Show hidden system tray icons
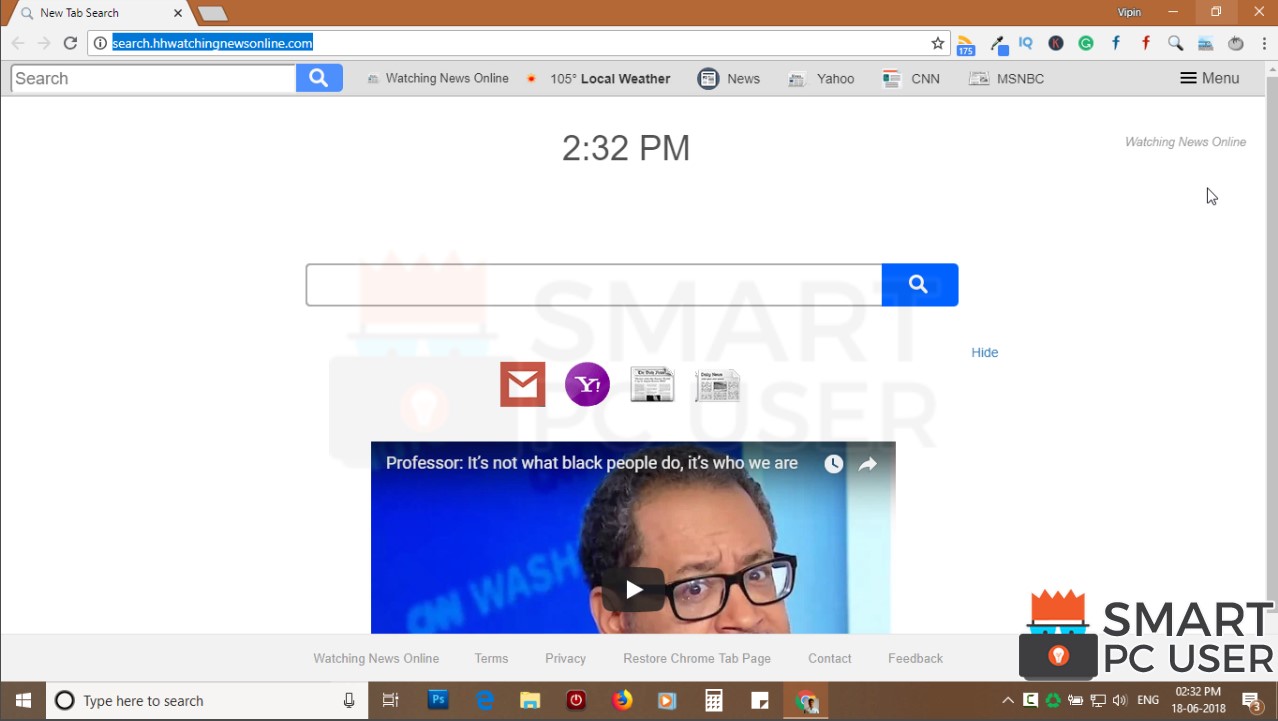 [x=1008, y=700]
